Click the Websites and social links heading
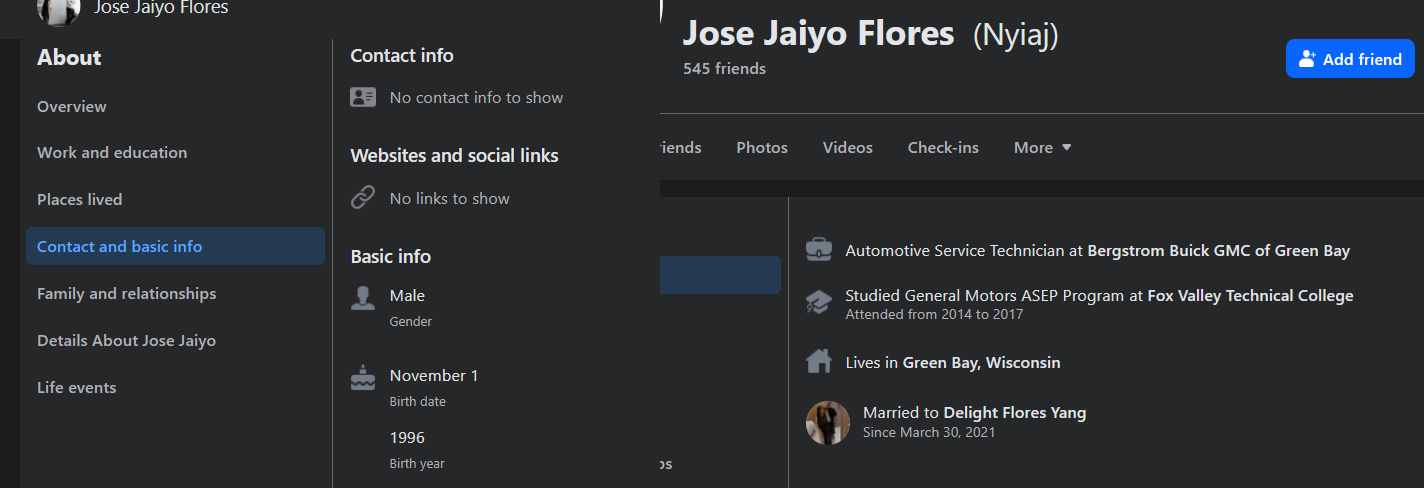The height and width of the screenshot is (488, 1424). pyautogui.click(x=454, y=156)
